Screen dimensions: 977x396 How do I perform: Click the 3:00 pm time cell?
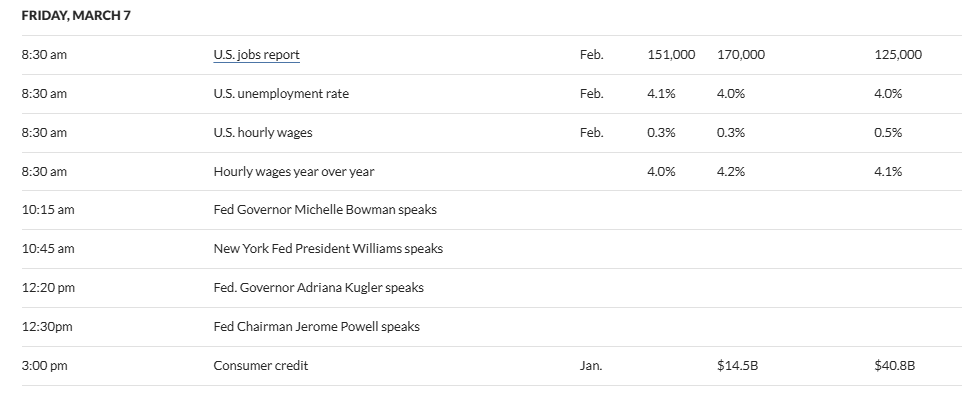click(44, 365)
